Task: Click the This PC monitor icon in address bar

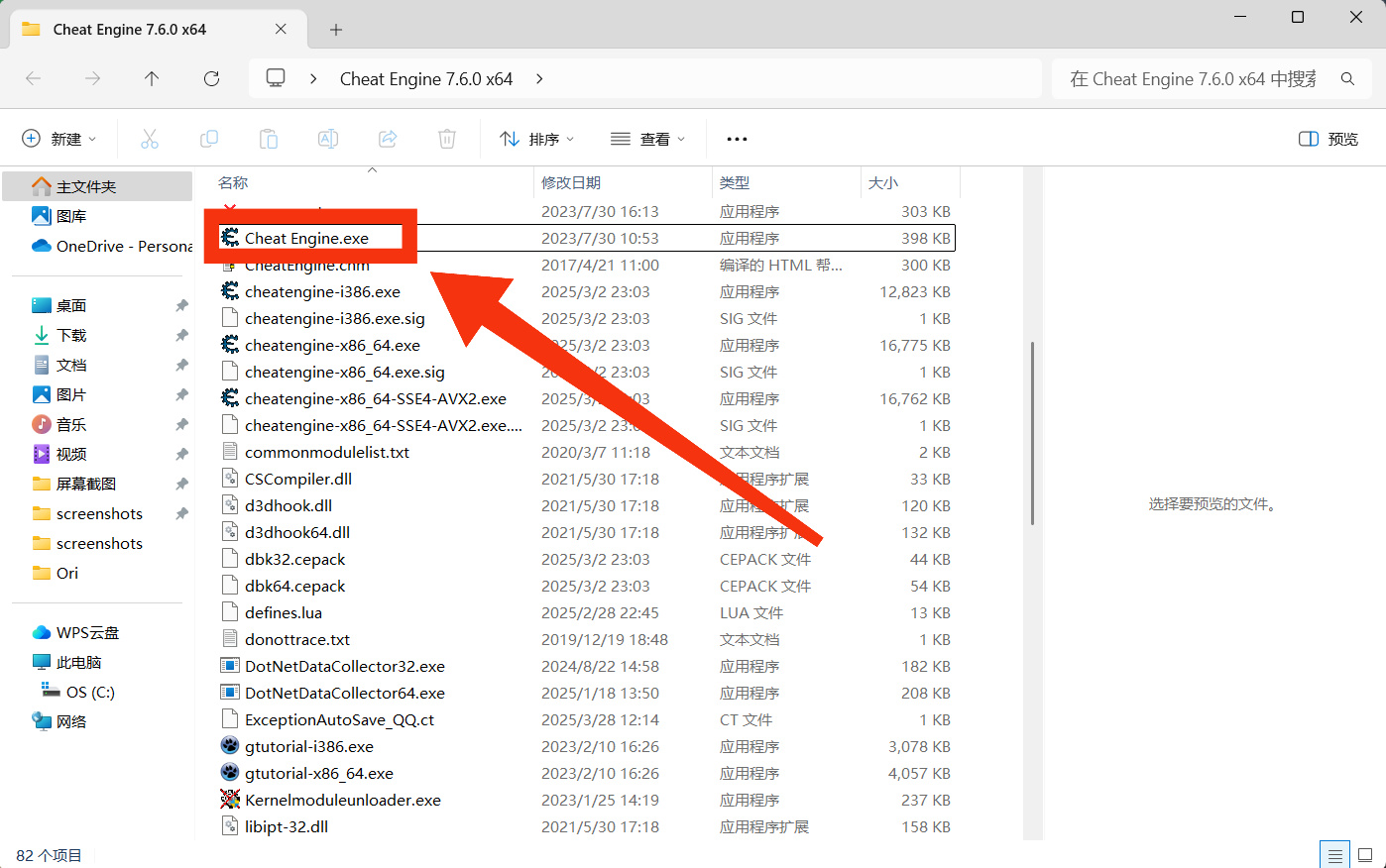Action: tap(276, 78)
